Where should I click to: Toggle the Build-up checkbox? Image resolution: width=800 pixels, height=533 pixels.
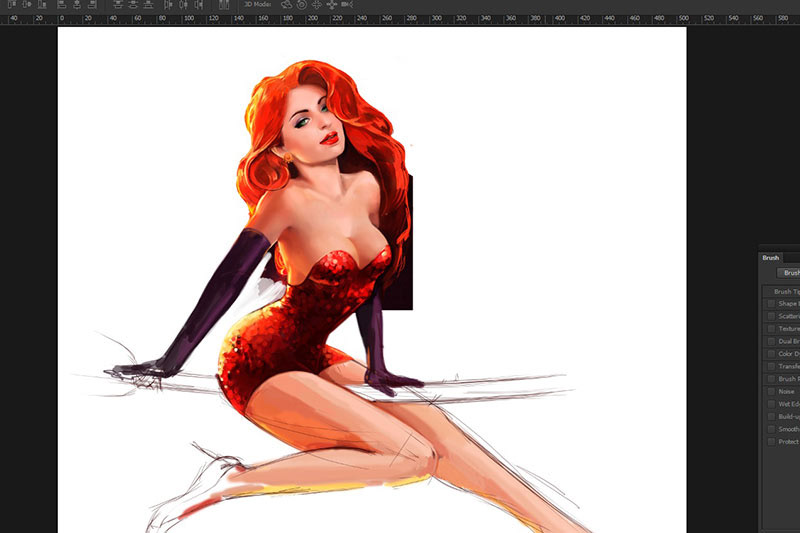771,416
